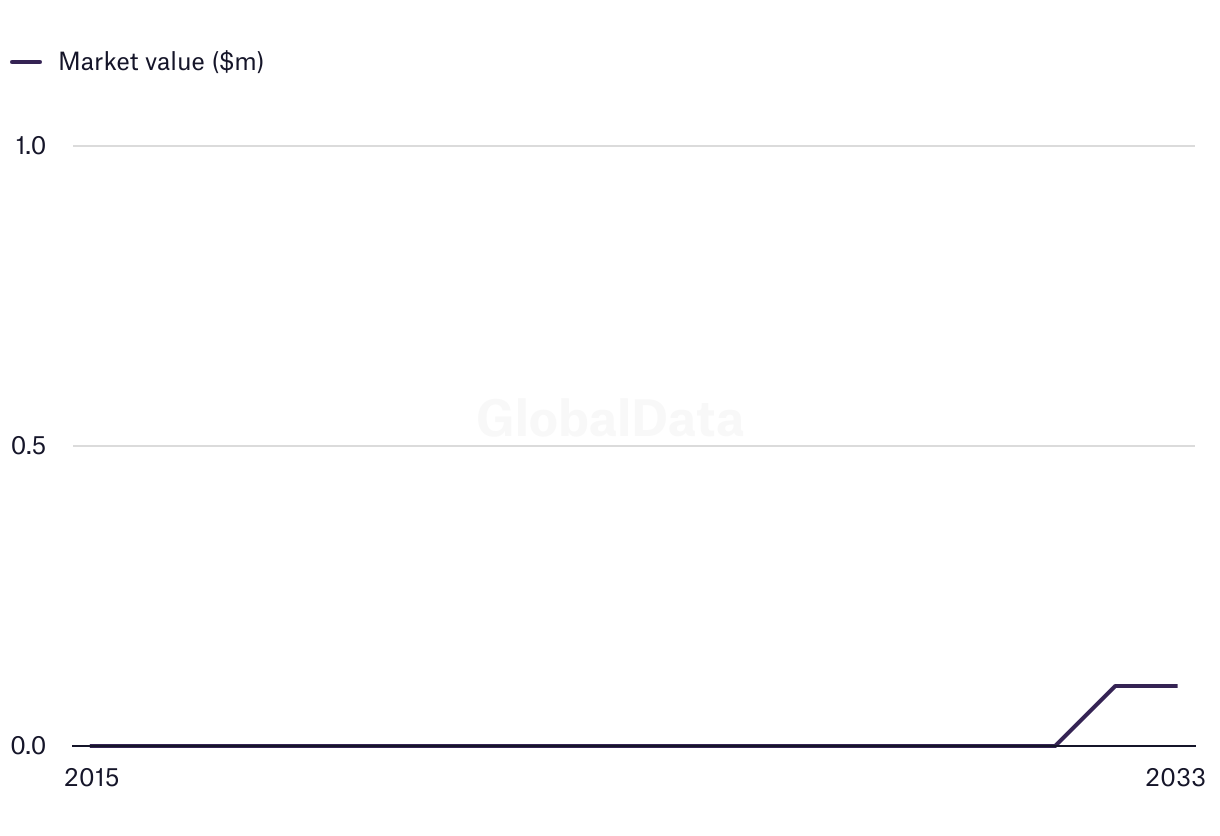Click the 0.0 y-axis label

[30, 746]
